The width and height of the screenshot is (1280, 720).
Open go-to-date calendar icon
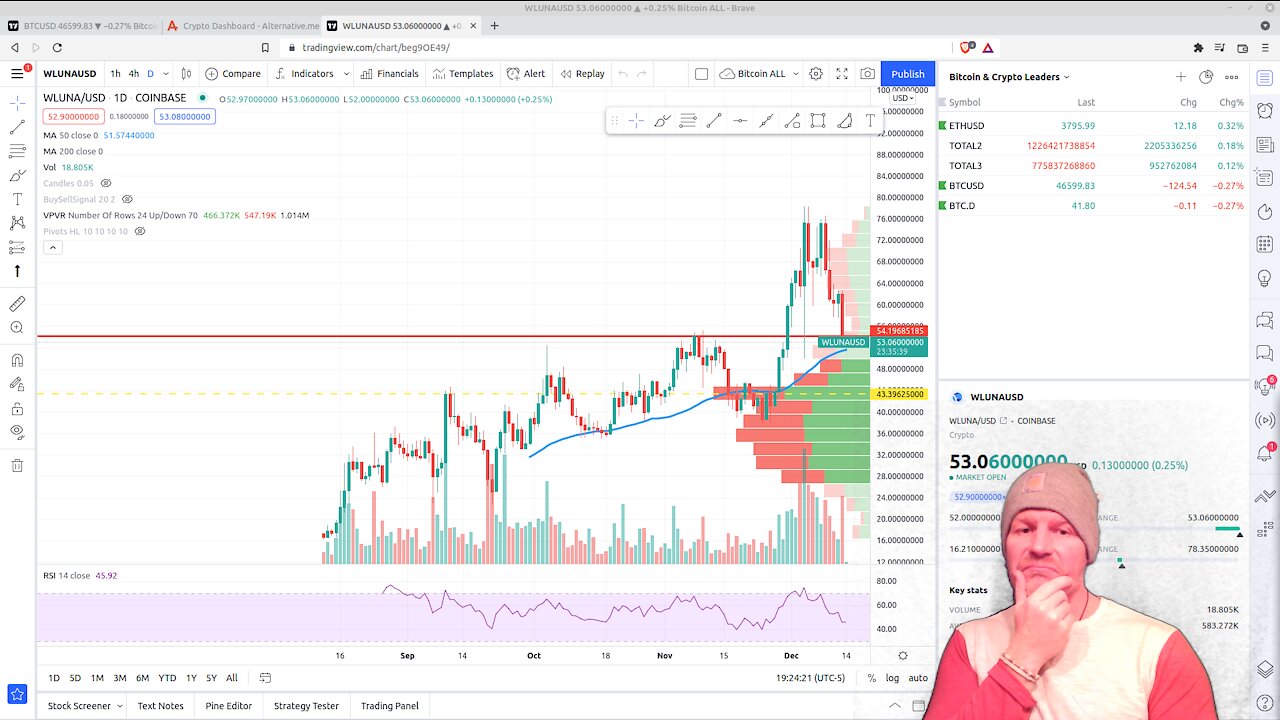tap(265, 678)
